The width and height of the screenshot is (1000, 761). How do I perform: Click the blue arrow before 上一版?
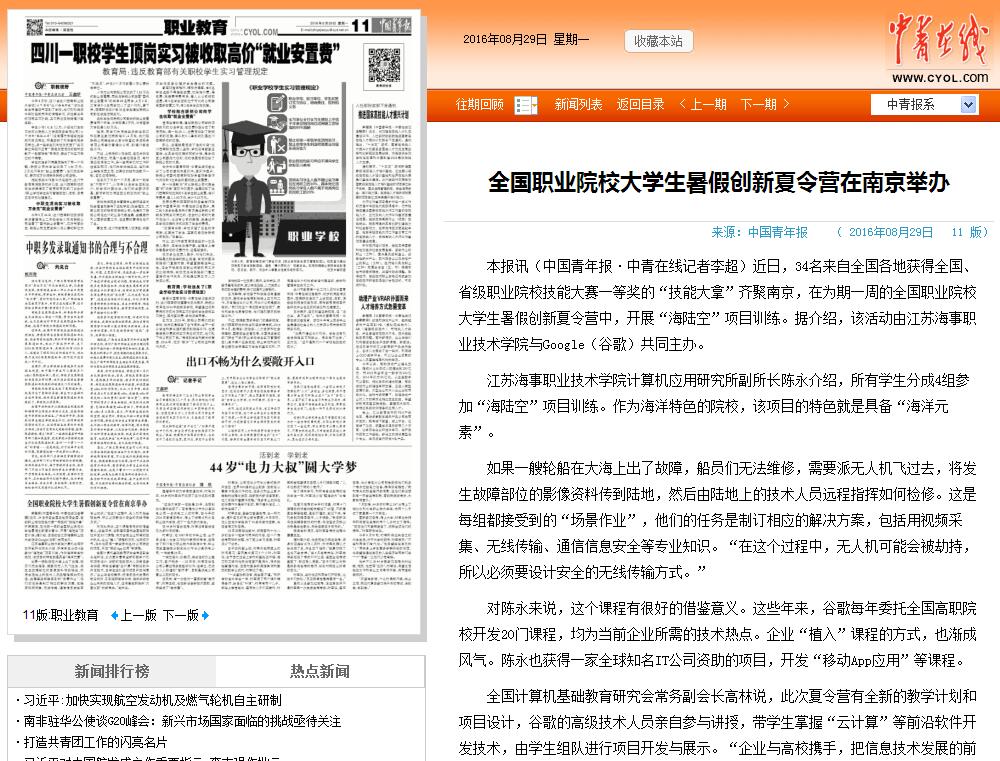coord(114,615)
